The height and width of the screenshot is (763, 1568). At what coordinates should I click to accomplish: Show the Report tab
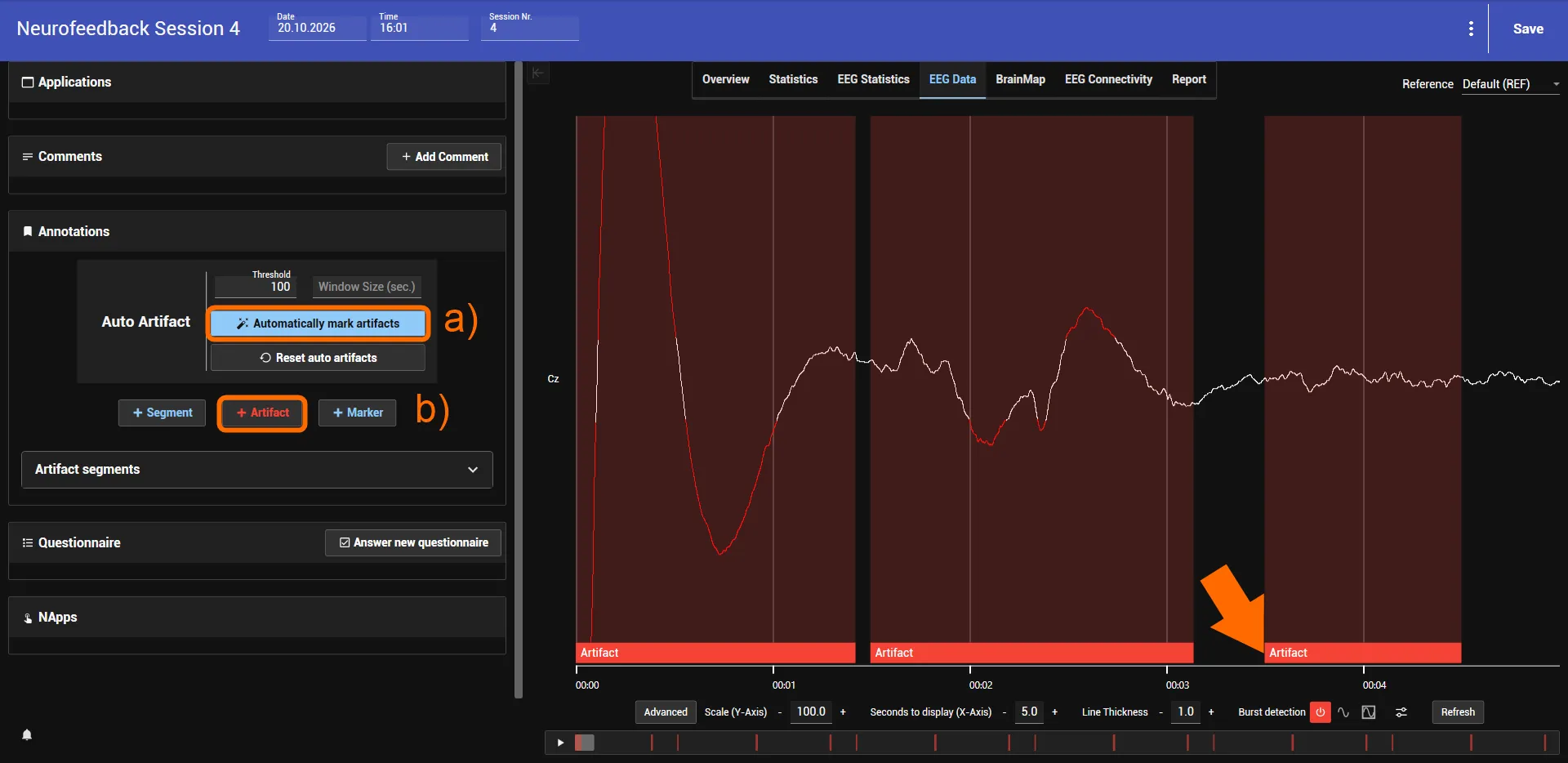click(x=1188, y=79)
